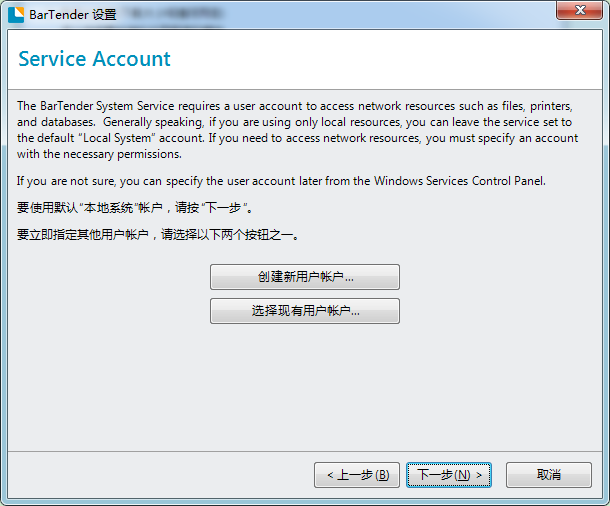The image size is (610, 506).
Task: Click the 创建新用户帐户... button
Action: point(305,277)
